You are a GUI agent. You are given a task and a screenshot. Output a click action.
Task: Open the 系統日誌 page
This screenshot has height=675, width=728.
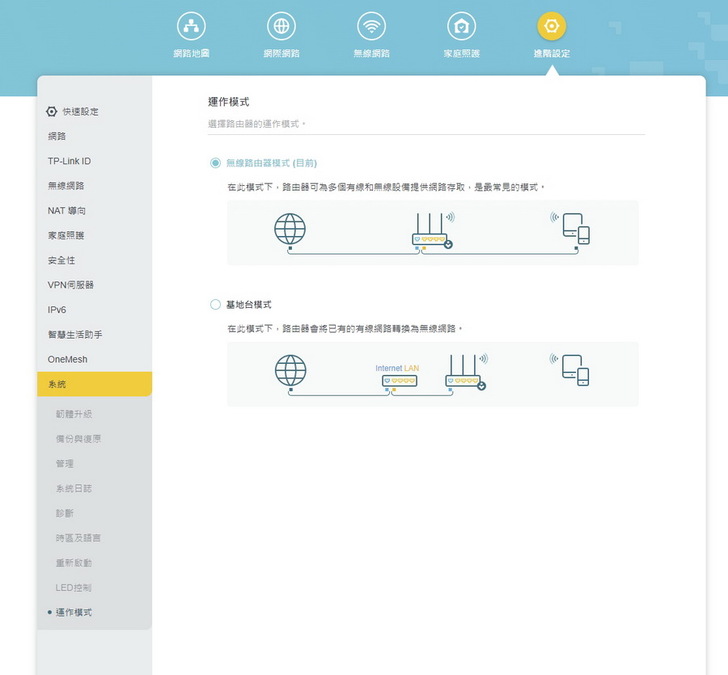(78, 488)
